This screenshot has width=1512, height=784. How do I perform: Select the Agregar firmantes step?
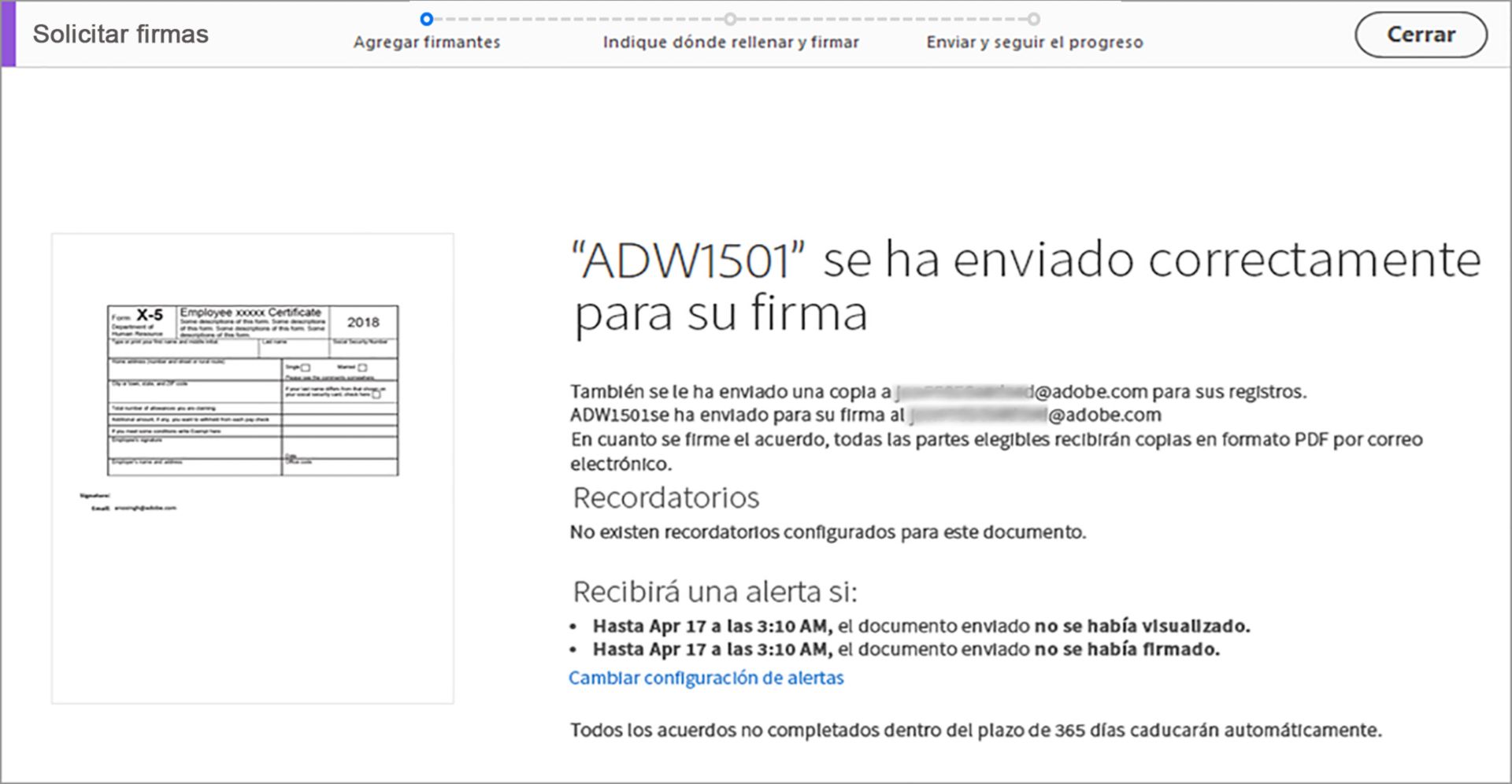[428, 43]
